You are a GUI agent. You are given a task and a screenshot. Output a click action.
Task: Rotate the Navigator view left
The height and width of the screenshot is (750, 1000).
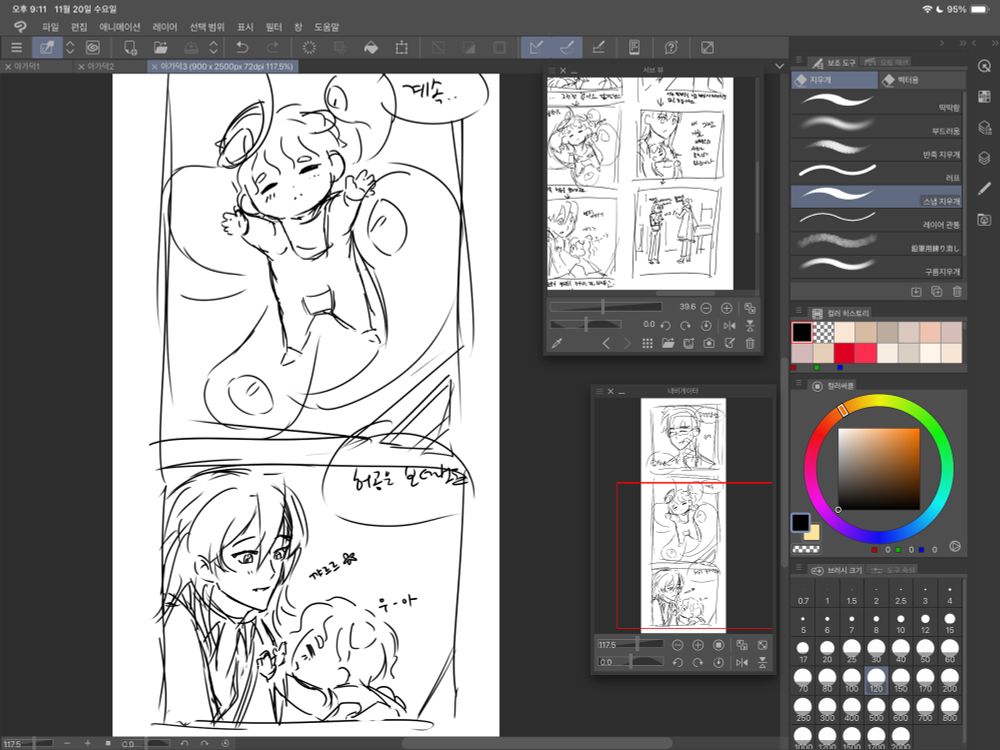point(677,663)
